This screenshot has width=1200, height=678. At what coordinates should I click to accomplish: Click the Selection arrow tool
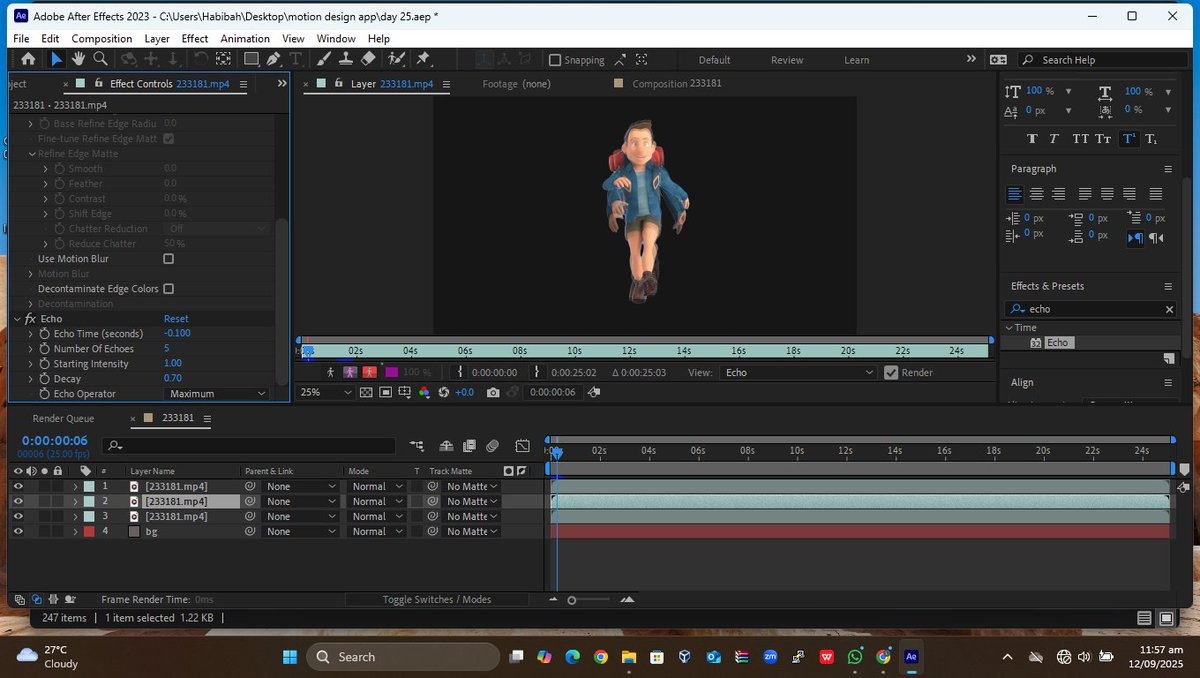55,59
